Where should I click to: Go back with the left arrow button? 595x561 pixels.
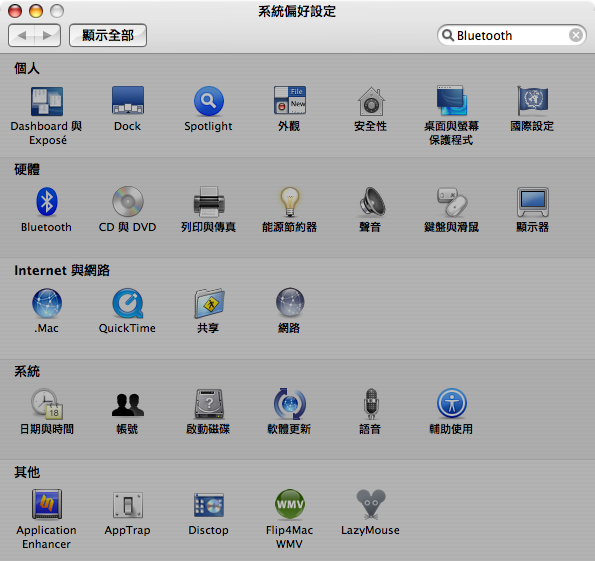(22, 35)
